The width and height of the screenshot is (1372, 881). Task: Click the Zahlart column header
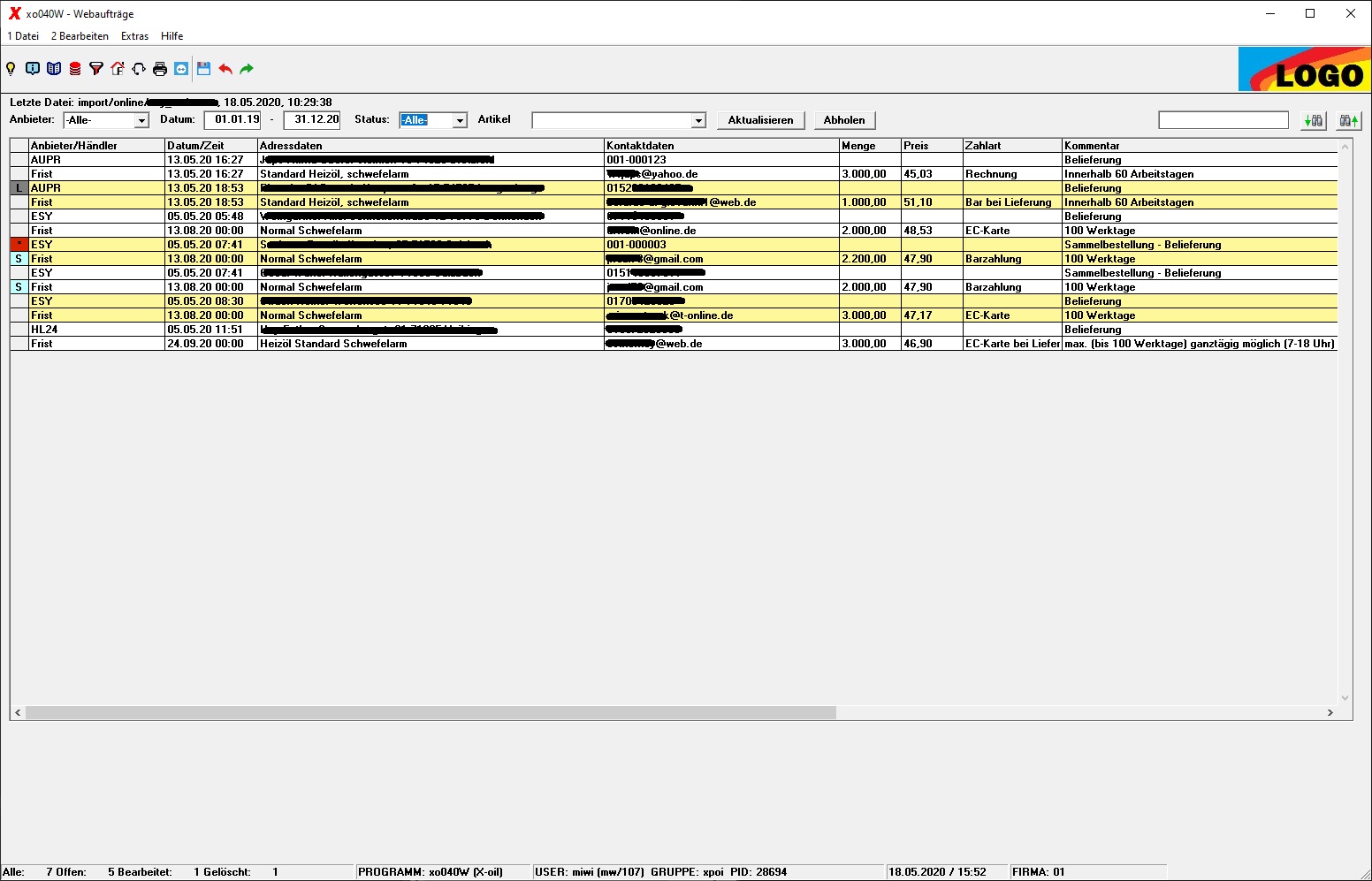(x=1012, y=146)
